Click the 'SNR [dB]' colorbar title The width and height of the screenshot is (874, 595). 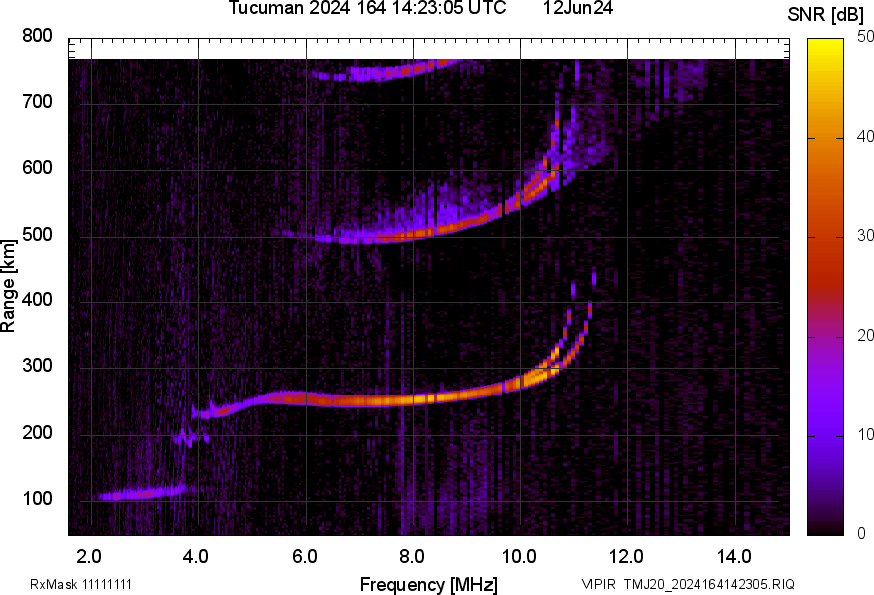tap(825, 15)
